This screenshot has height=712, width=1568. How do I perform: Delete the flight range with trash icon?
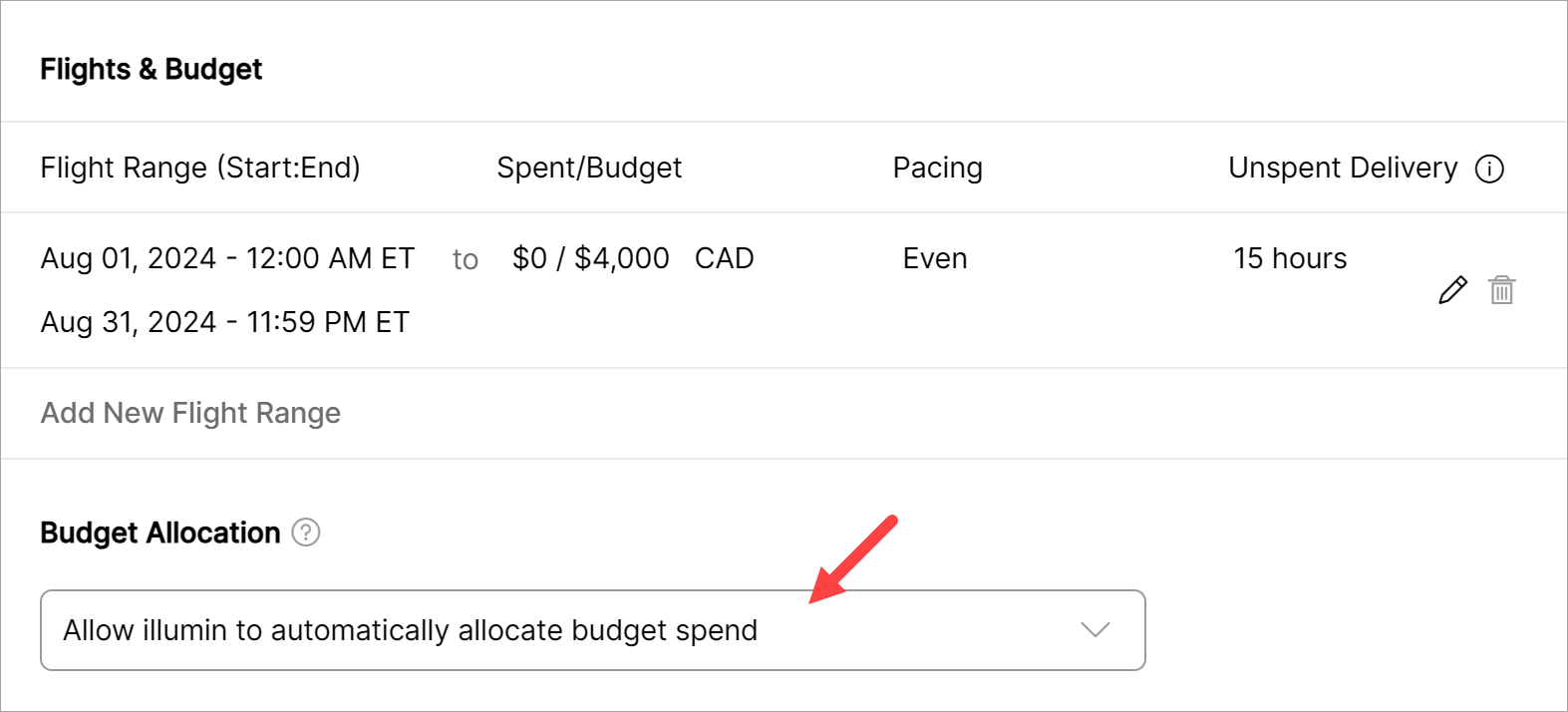coord(1501,290)
